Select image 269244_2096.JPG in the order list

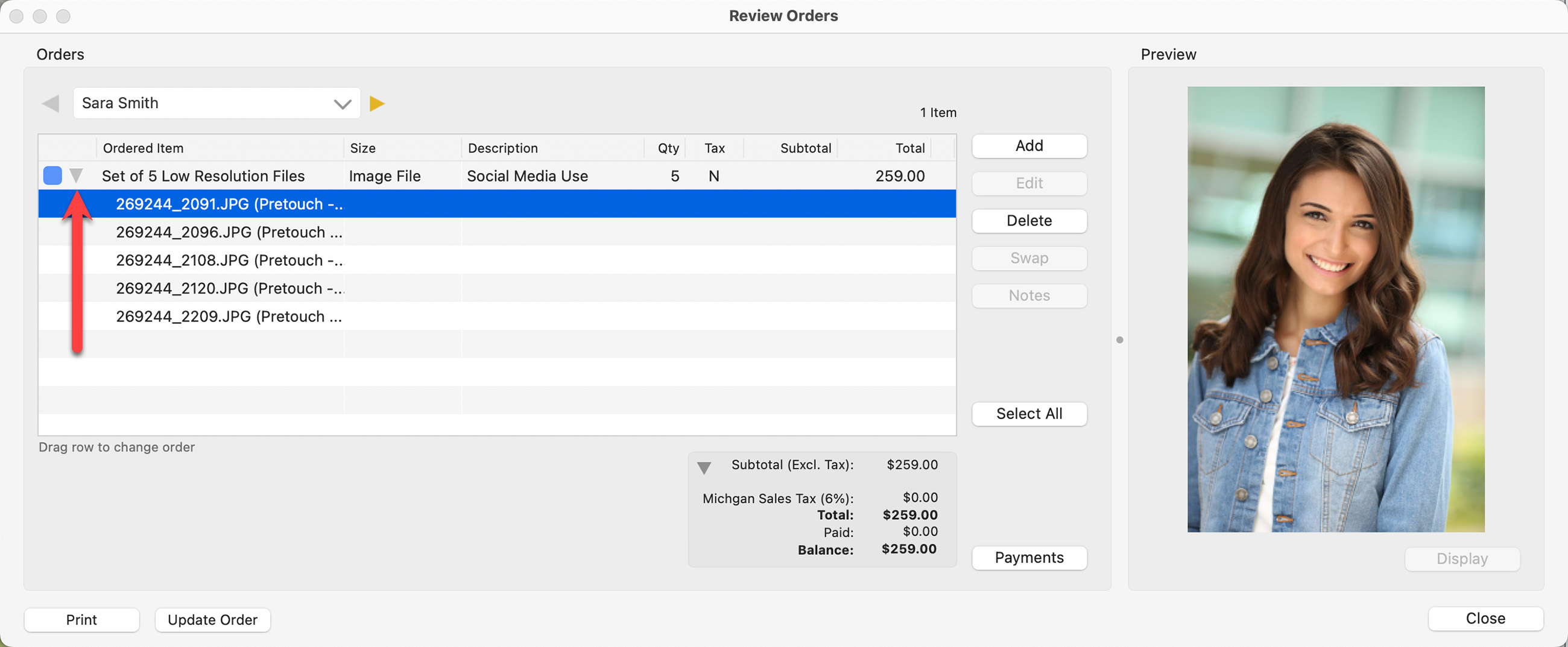[229, 232]
